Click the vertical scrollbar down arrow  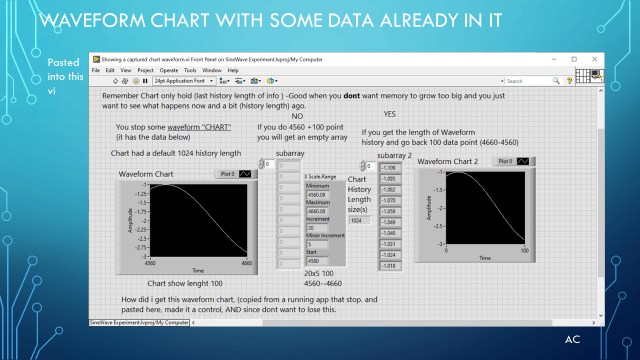pos(600,316)
